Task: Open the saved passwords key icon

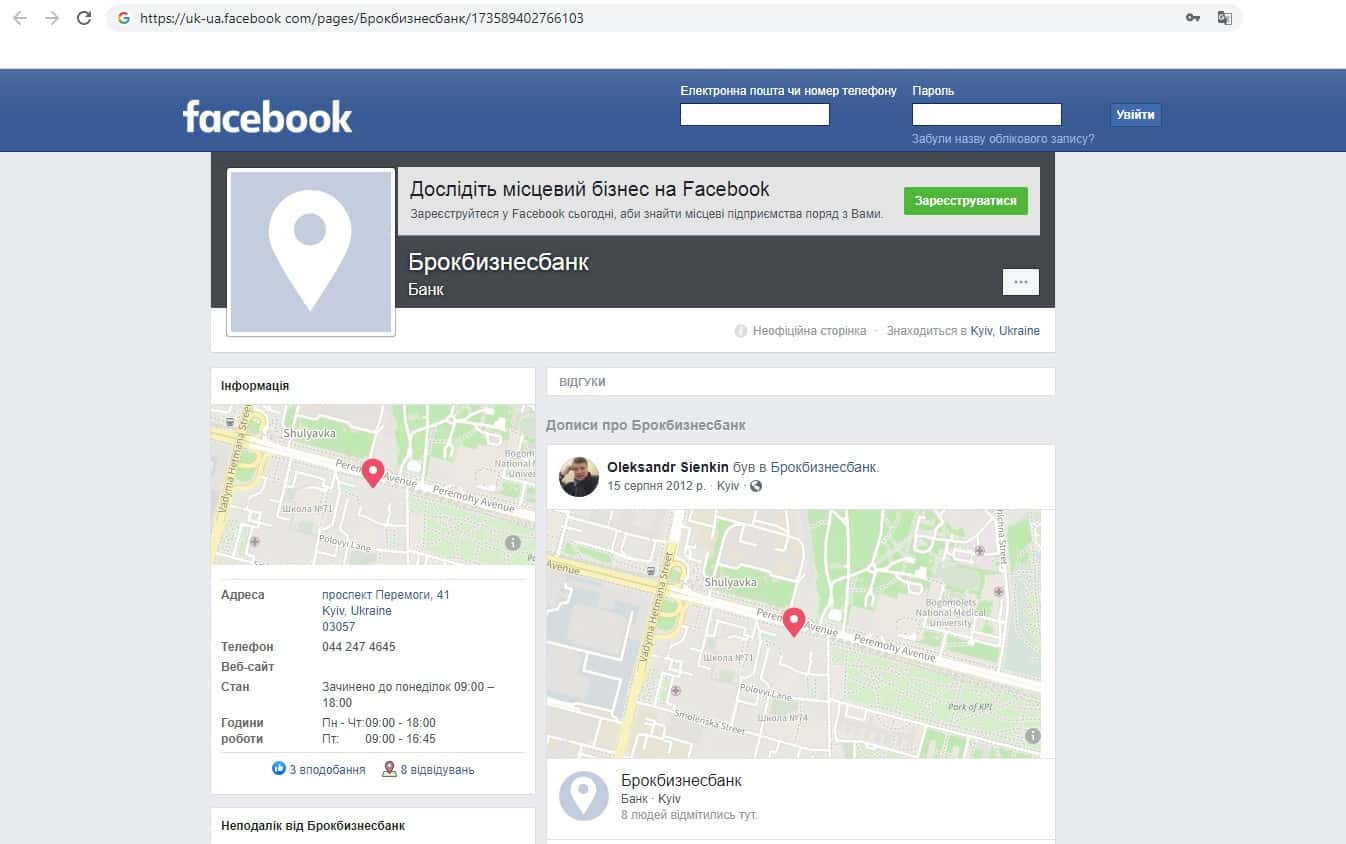Action: [x=1193, y=18]
